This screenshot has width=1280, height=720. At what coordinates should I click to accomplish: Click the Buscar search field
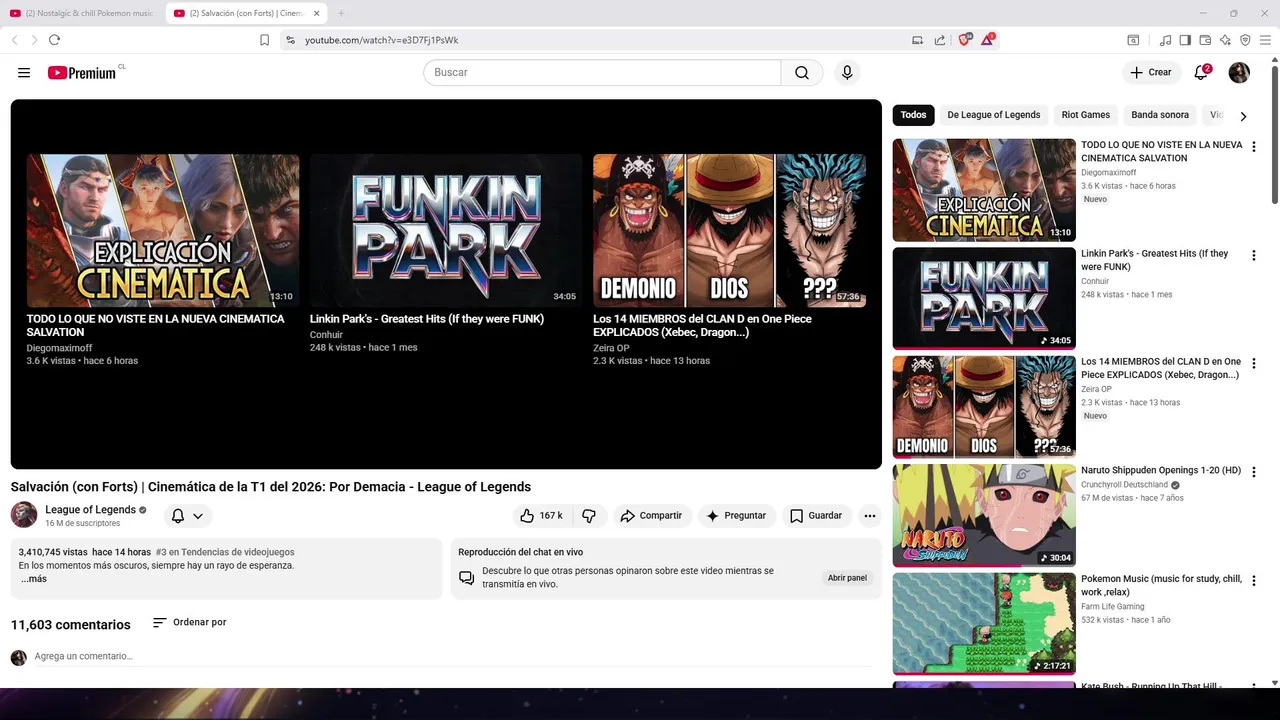(602, 73)
